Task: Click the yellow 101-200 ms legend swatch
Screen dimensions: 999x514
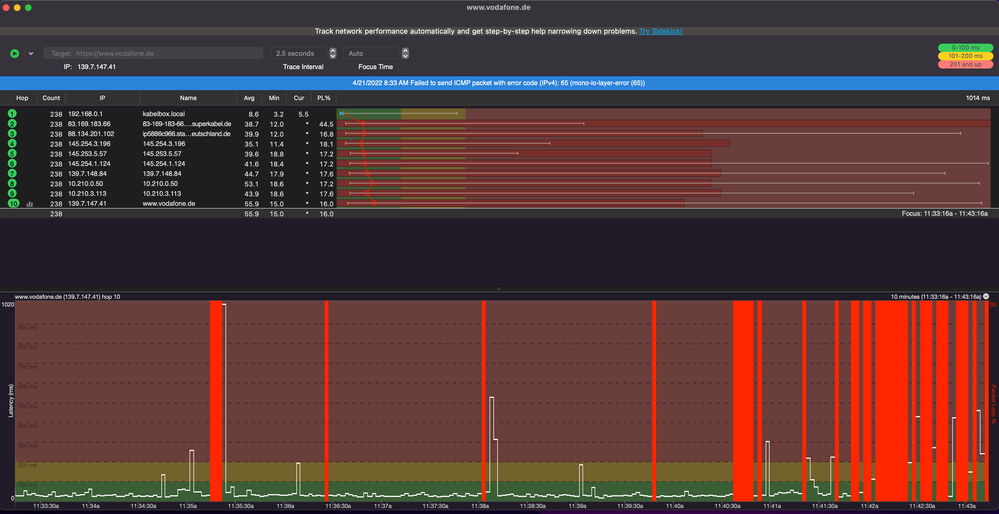Action: [x=966, y=56]
